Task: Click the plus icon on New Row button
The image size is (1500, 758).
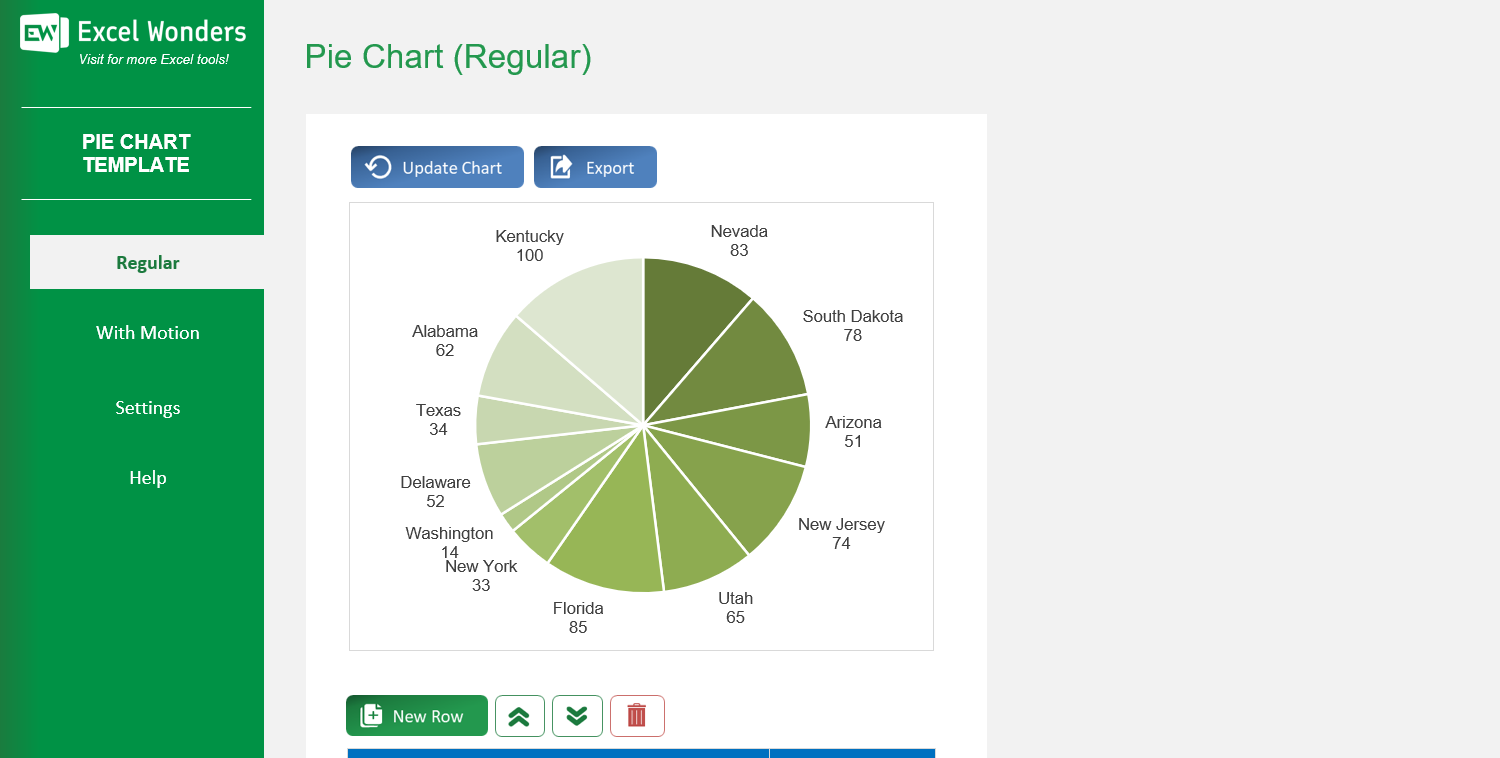Action: 370,715
